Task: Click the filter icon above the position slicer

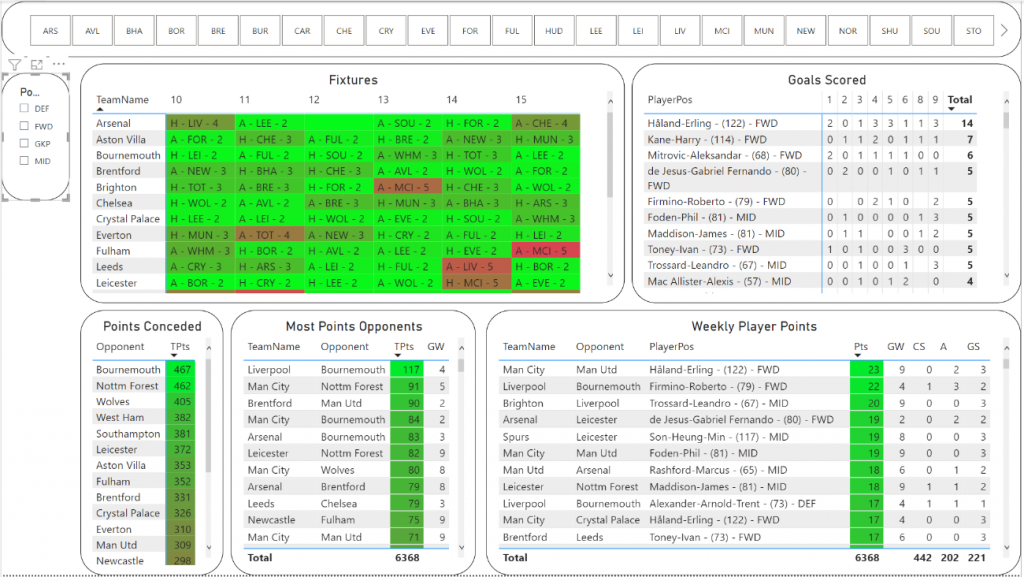Action: point(14,65)
